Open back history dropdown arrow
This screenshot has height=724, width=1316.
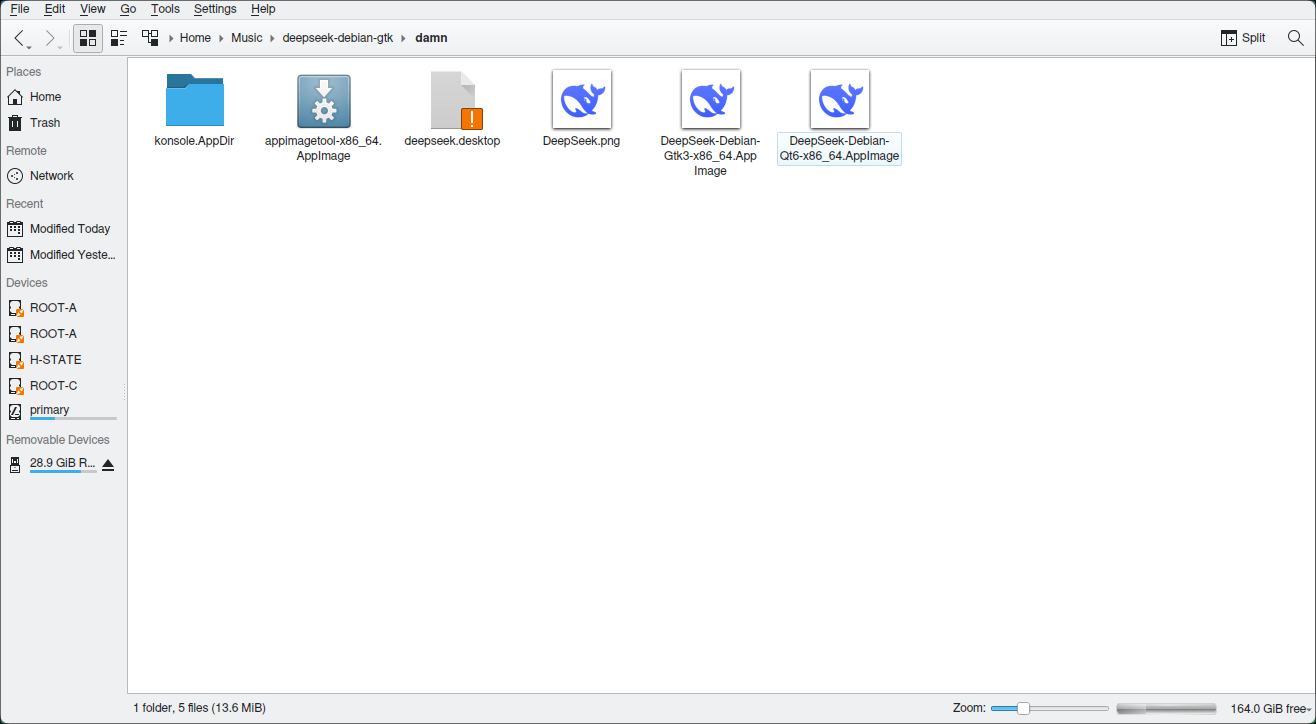[x=29, y=47]
